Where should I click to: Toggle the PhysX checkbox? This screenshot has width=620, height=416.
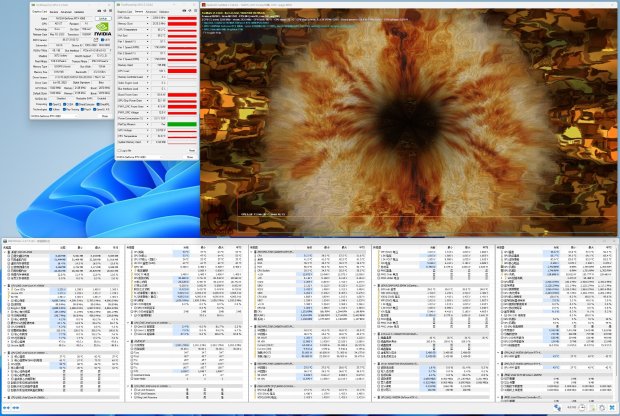click(82, 110)
